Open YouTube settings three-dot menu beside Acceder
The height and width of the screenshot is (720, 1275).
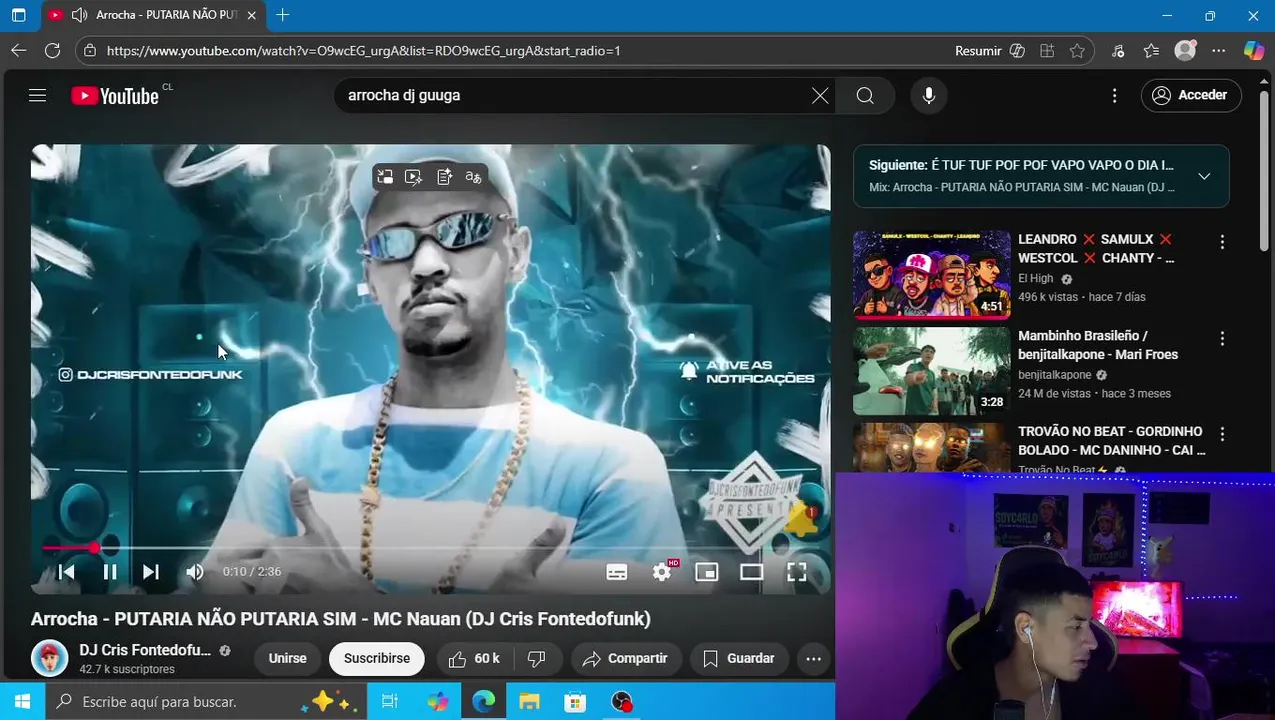point(1115,95)
